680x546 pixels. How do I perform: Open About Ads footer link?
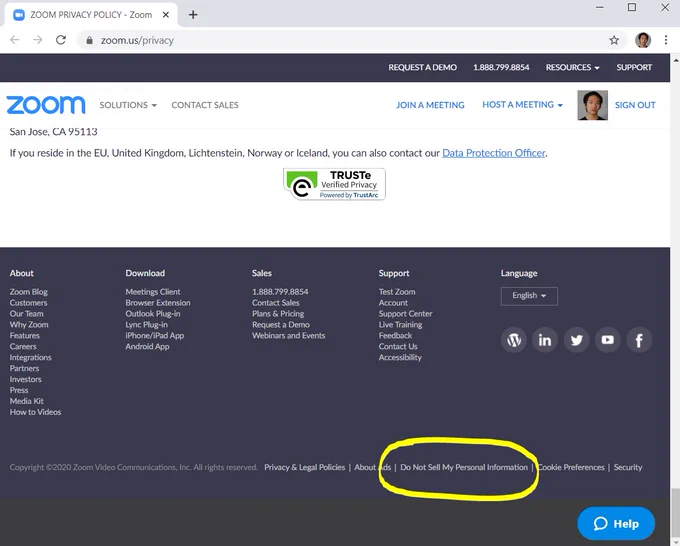point(373,468)
